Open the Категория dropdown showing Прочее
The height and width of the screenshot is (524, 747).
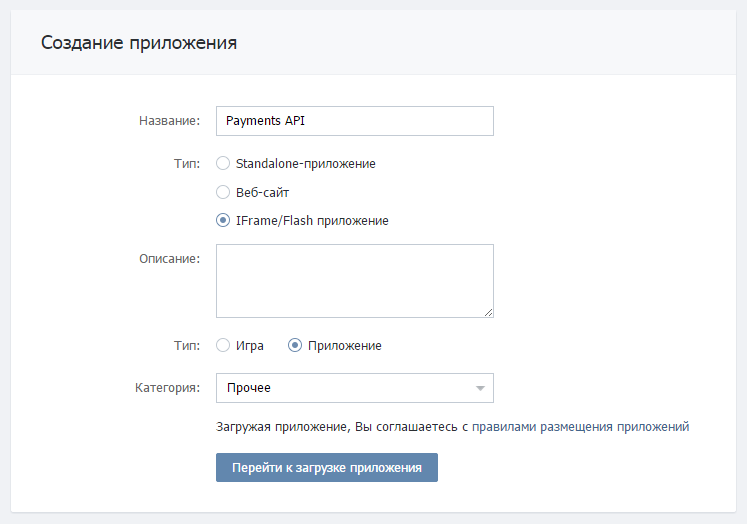[x=344, y=388]
